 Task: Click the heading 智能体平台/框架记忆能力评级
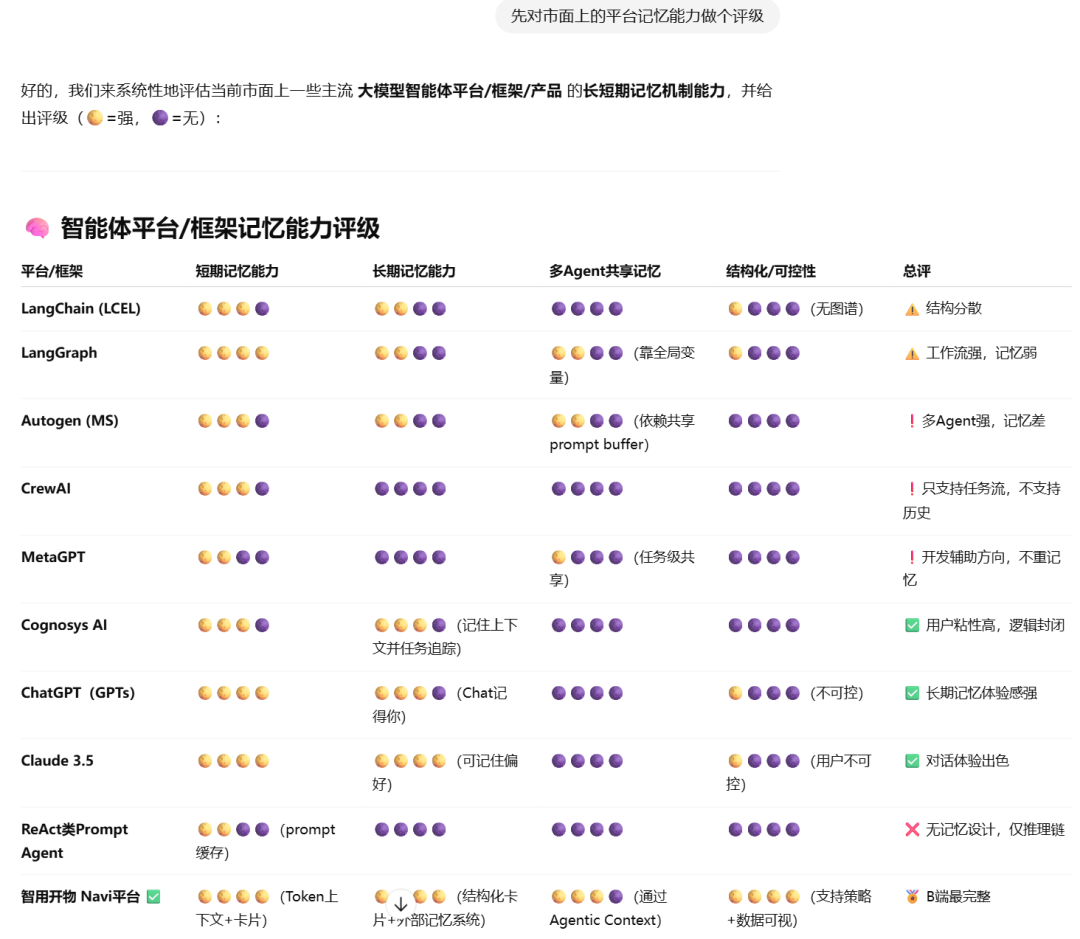pyautogui.click(x=220, y=228)
